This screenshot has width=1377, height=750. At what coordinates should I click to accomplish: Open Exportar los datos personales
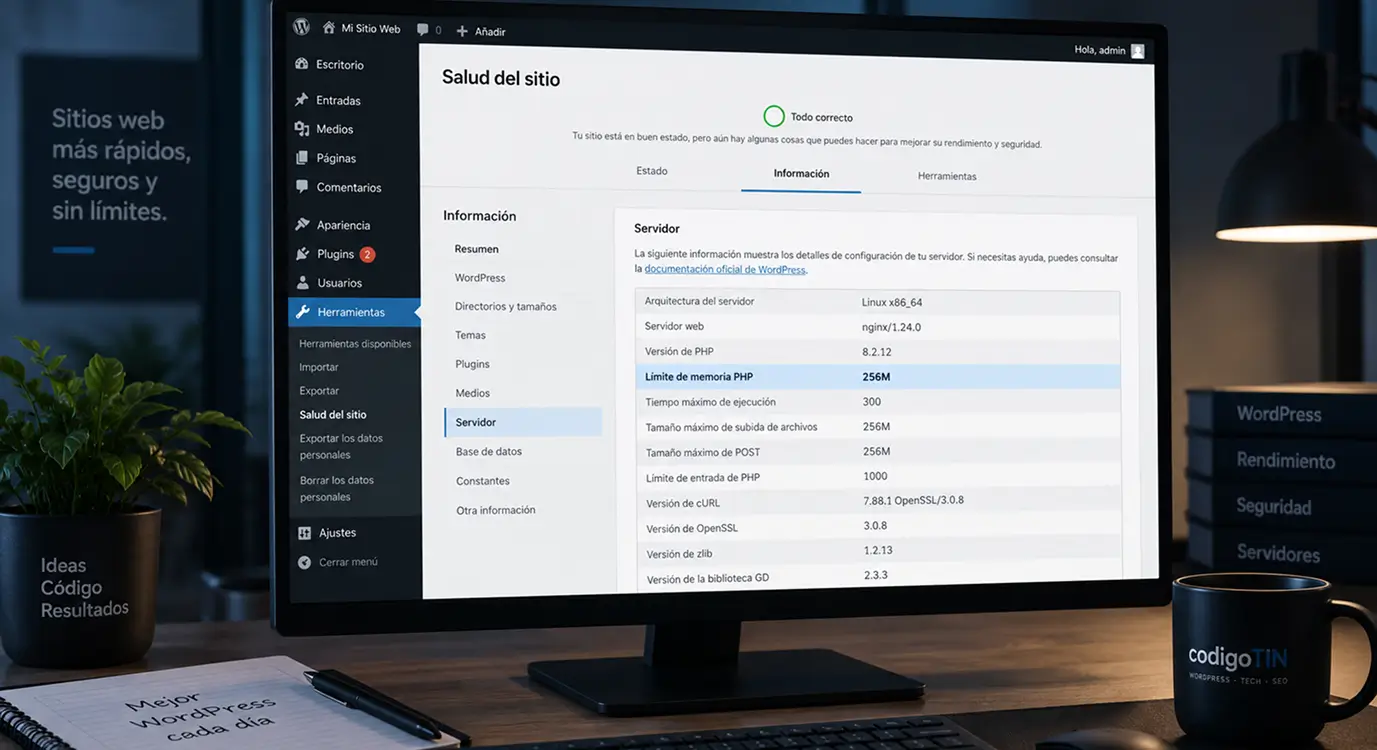[341, 446]
